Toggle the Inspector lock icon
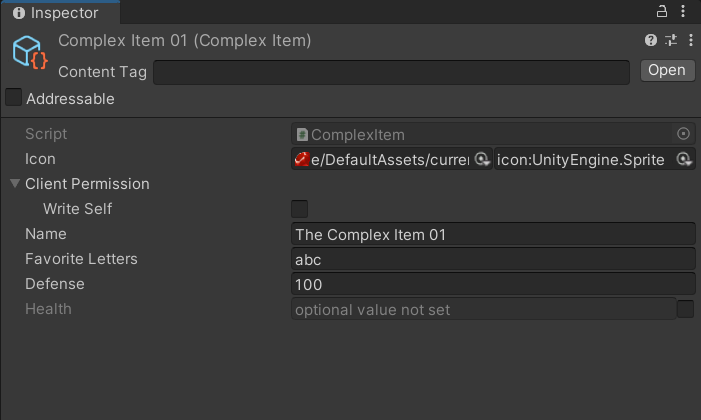This screenshot has height=420, width=701. [661, 12]
